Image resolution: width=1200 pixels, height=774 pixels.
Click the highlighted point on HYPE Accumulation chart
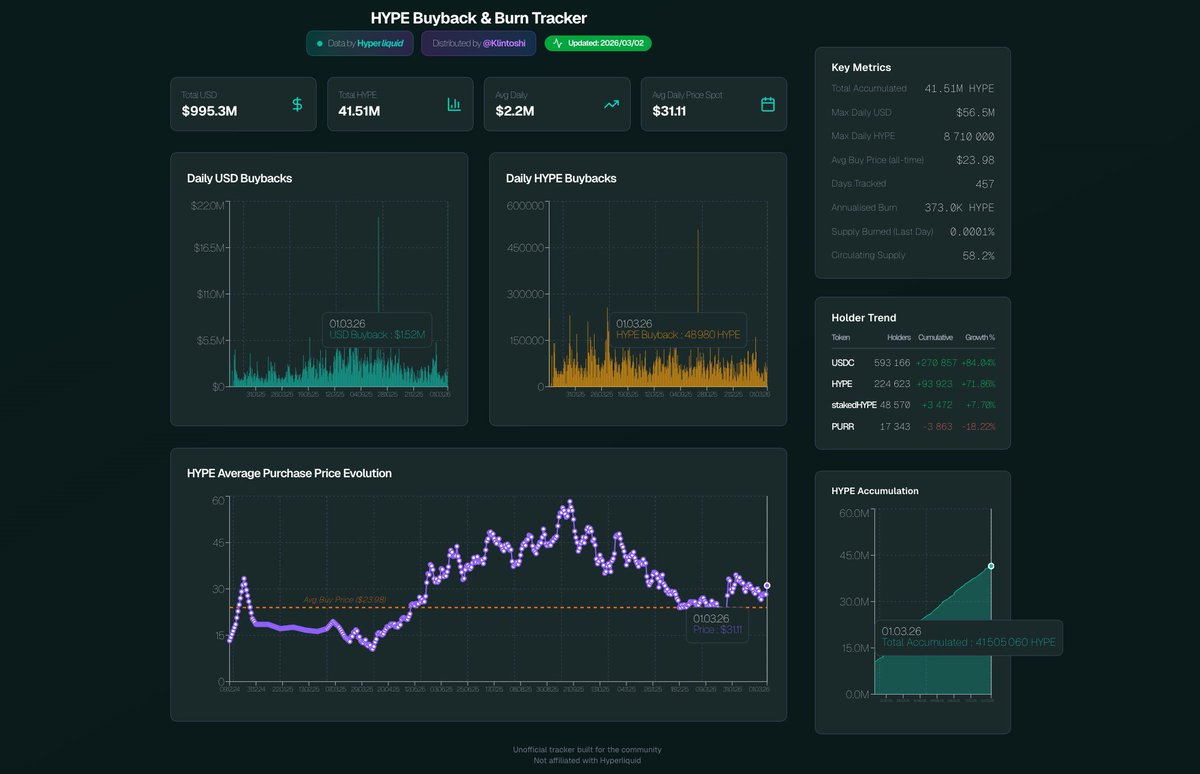991,566
